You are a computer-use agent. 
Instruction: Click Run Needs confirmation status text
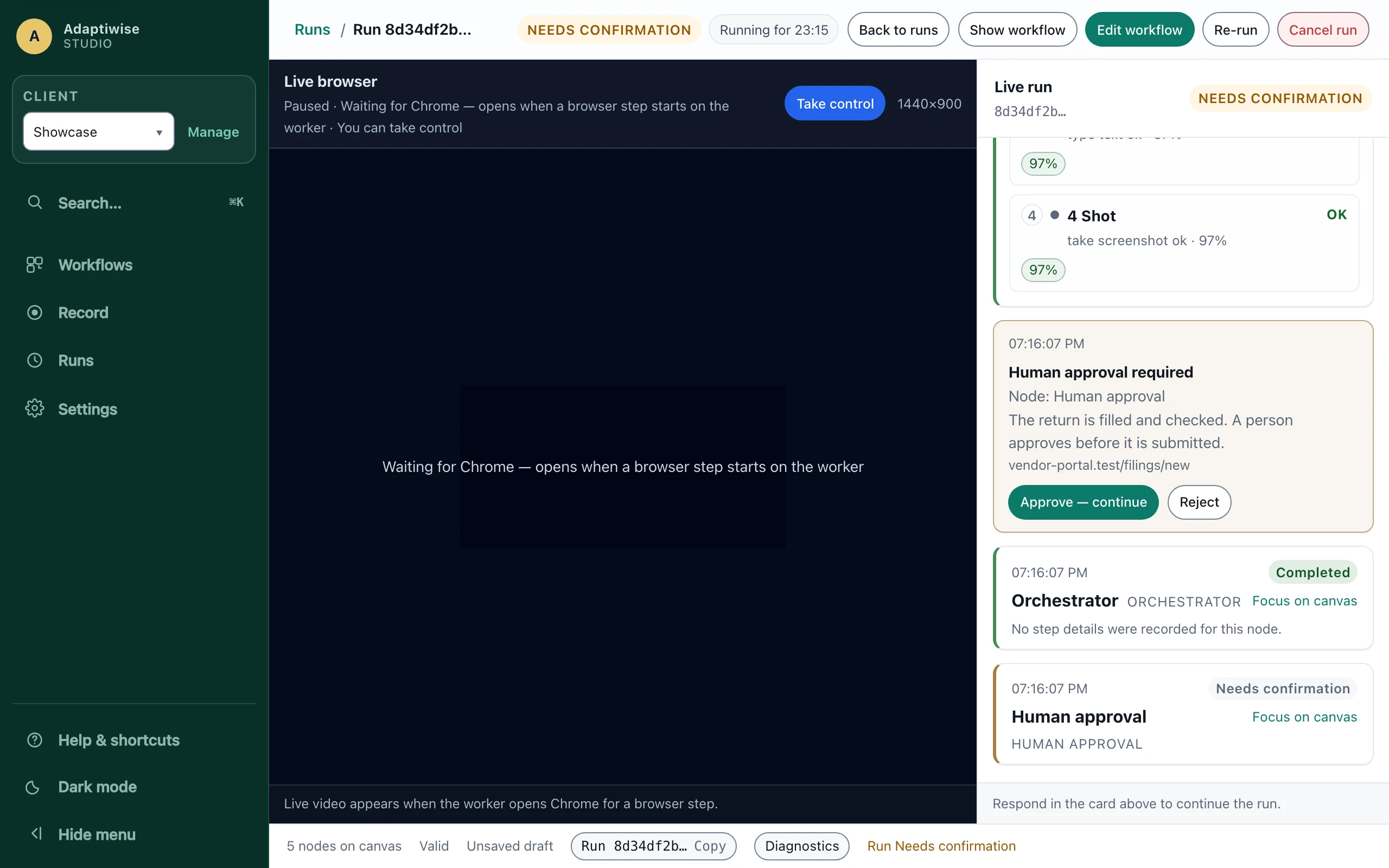click(x=941, y=846)
